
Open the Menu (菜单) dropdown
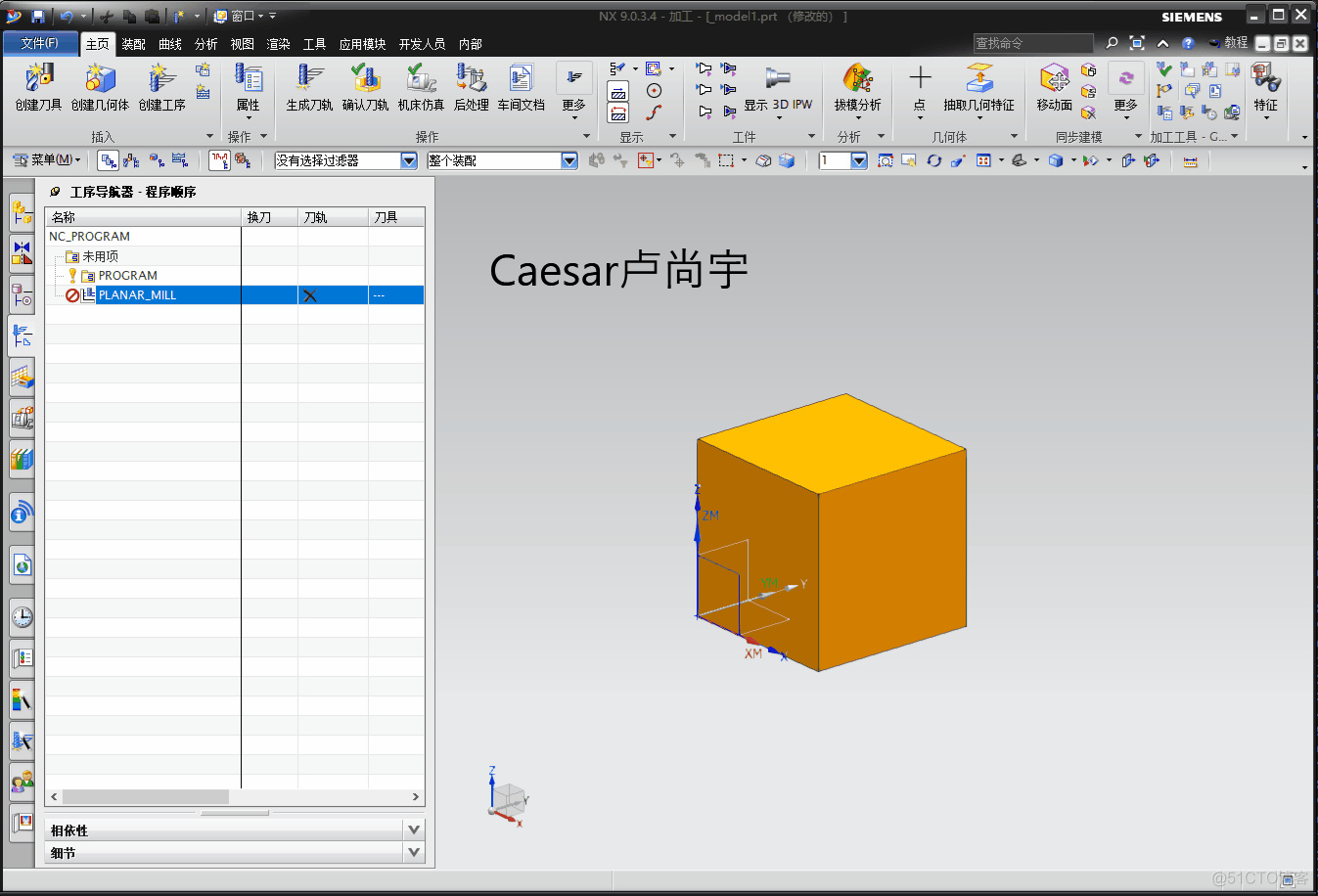pyautogui.click(x=46, y=159)
